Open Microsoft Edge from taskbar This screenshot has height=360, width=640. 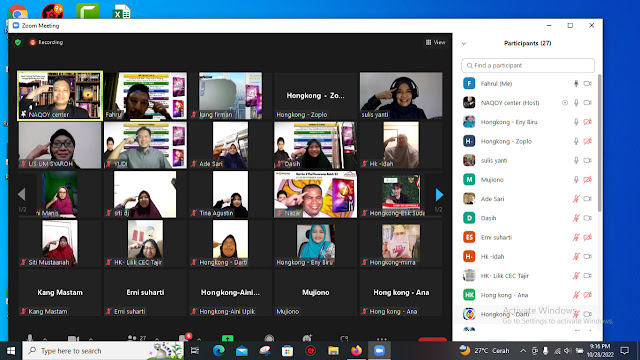(219, 351)
